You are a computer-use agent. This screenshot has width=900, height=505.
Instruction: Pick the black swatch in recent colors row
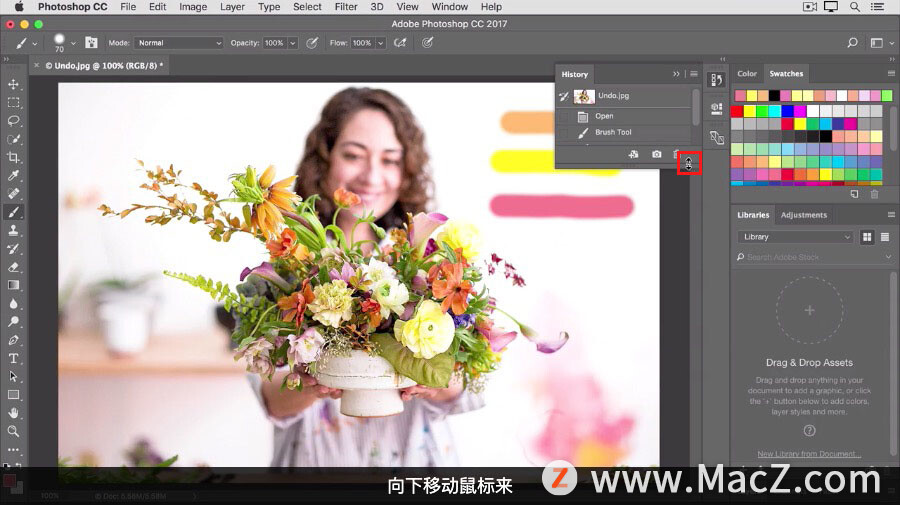[x=774, y=95]
